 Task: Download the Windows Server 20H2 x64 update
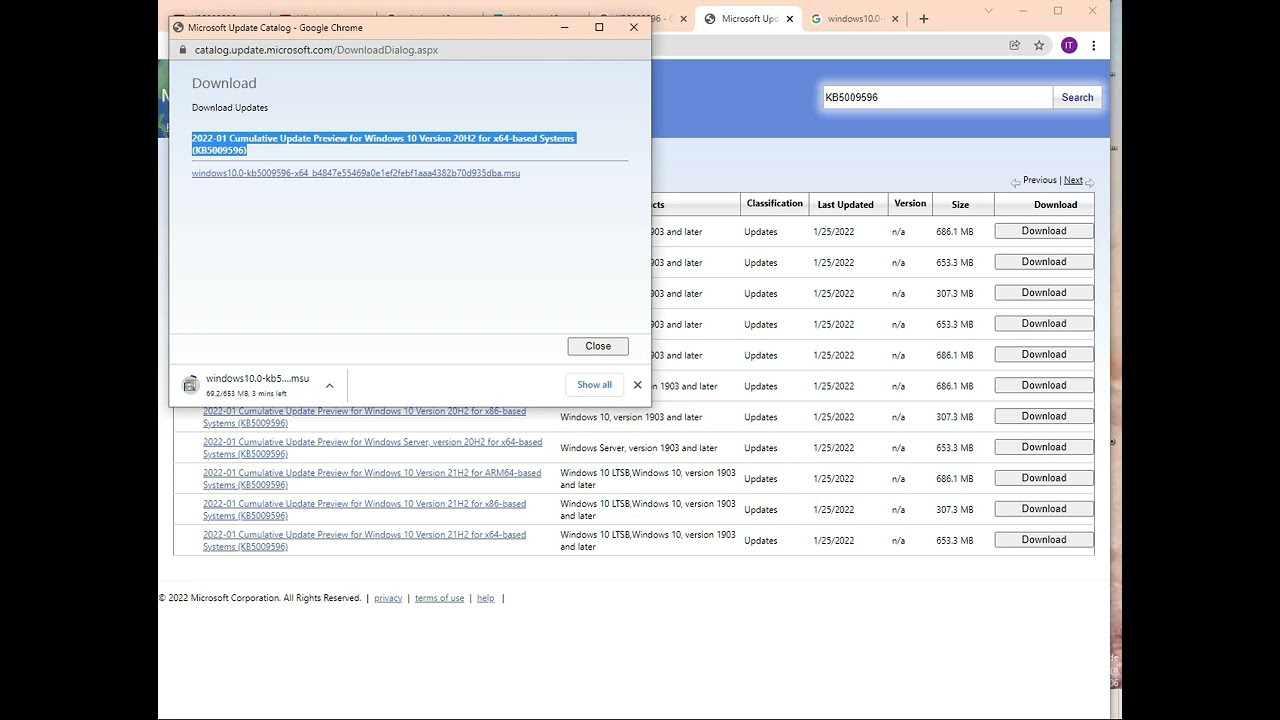coord(1044,447)
